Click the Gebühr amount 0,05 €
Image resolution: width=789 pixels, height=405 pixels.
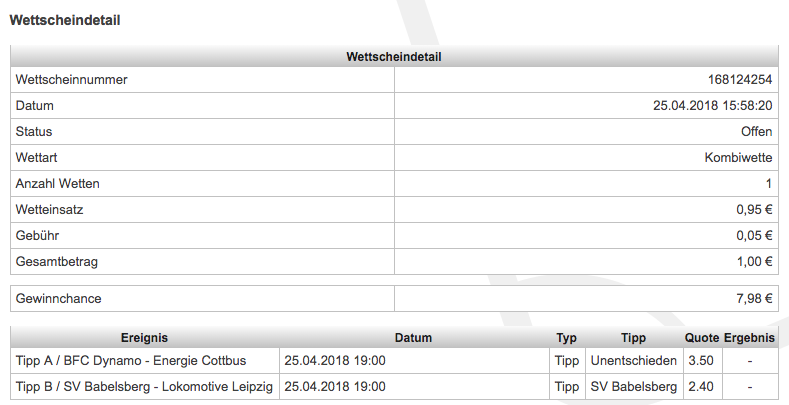click(754, 235)
